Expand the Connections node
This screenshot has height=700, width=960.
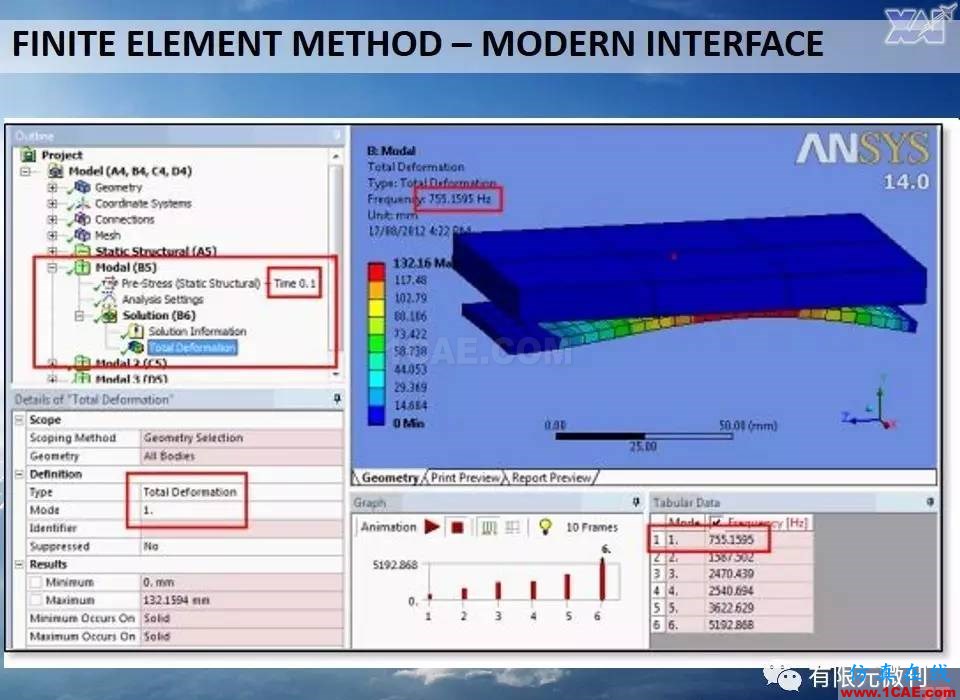coord(52,219)
